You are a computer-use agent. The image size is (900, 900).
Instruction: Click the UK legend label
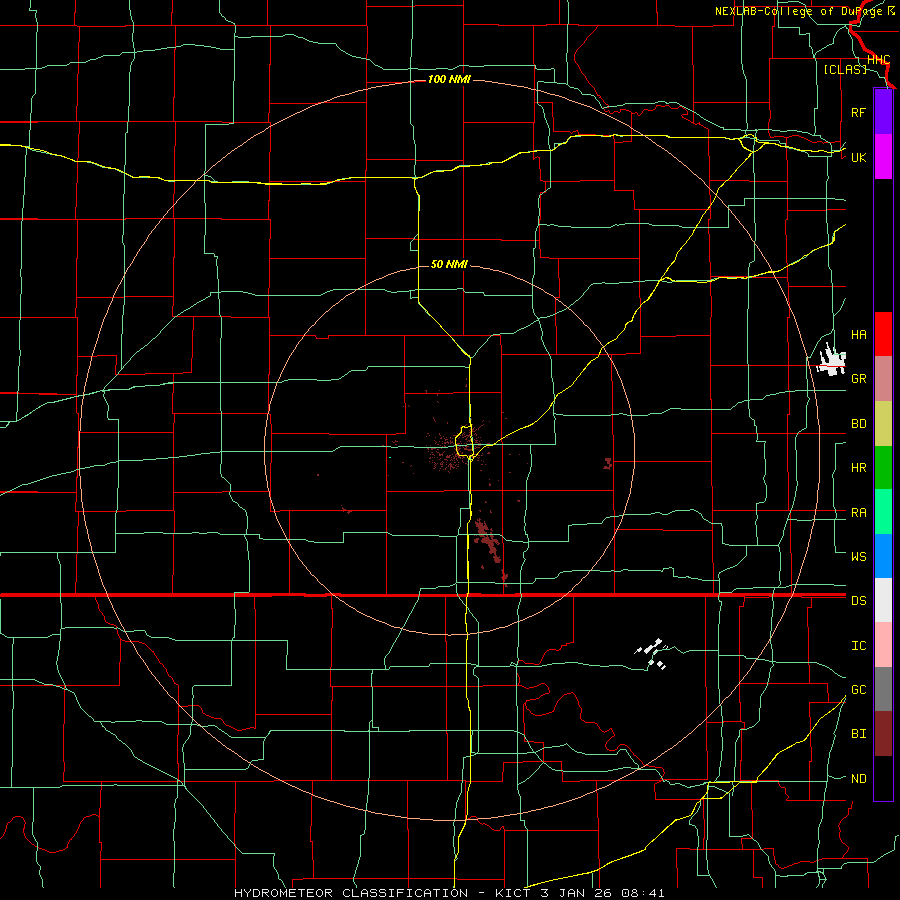point(858,157)
